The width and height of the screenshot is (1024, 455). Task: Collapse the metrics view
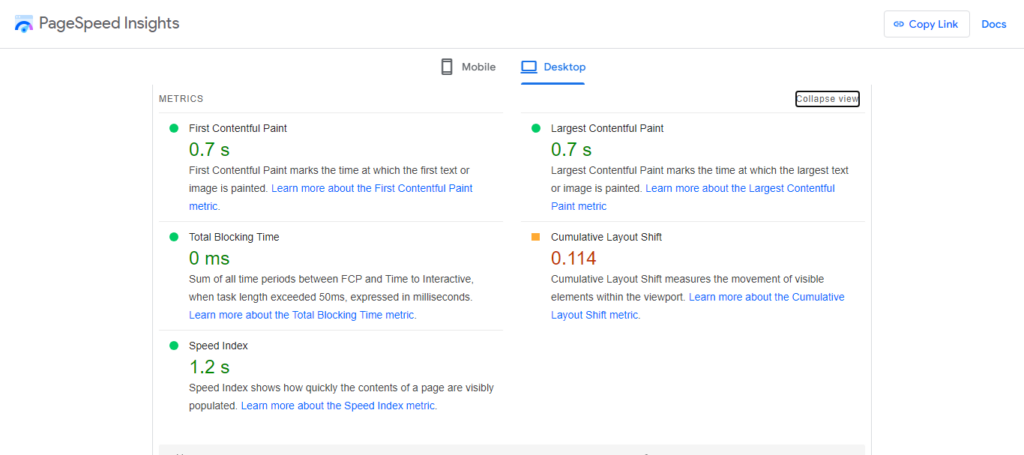[x=827, y=98]
